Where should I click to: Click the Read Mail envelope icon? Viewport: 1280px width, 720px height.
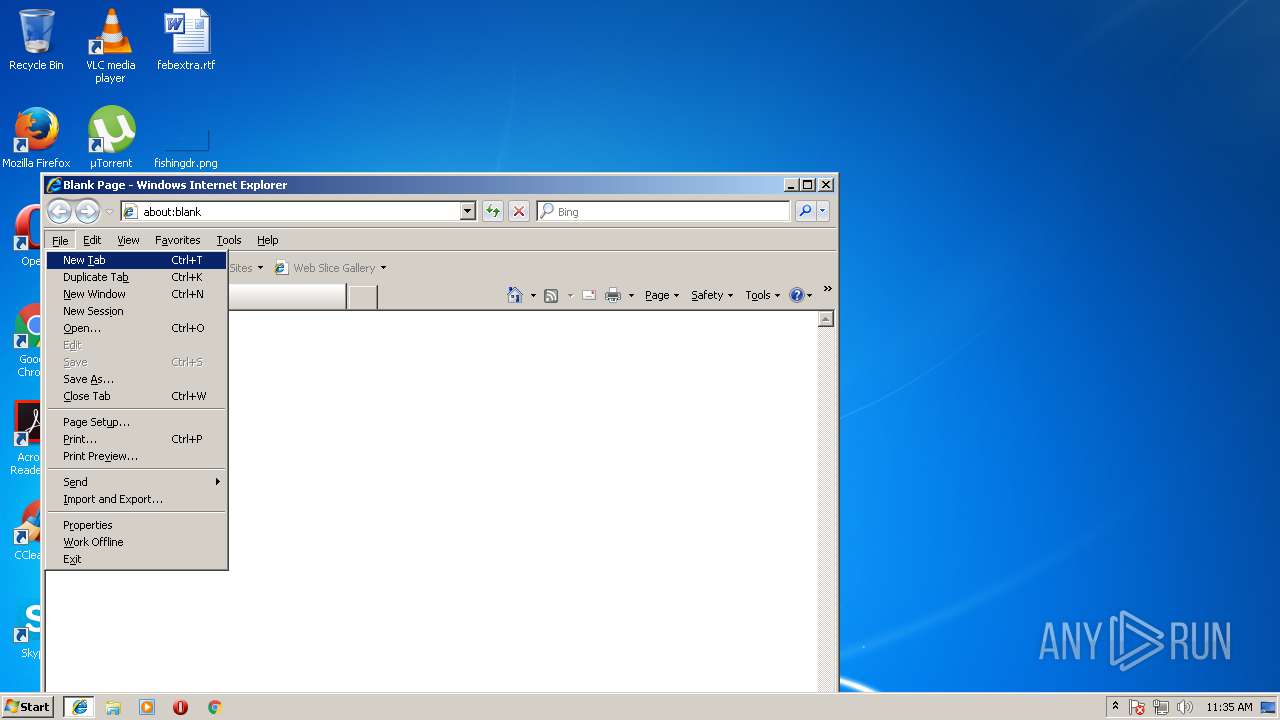[588, 295]
